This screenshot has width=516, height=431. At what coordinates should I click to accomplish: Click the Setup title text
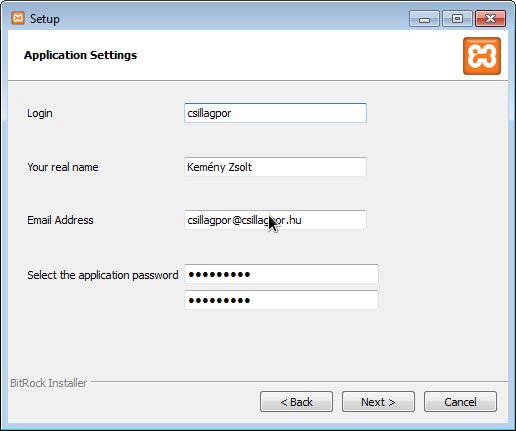point(45,19)
